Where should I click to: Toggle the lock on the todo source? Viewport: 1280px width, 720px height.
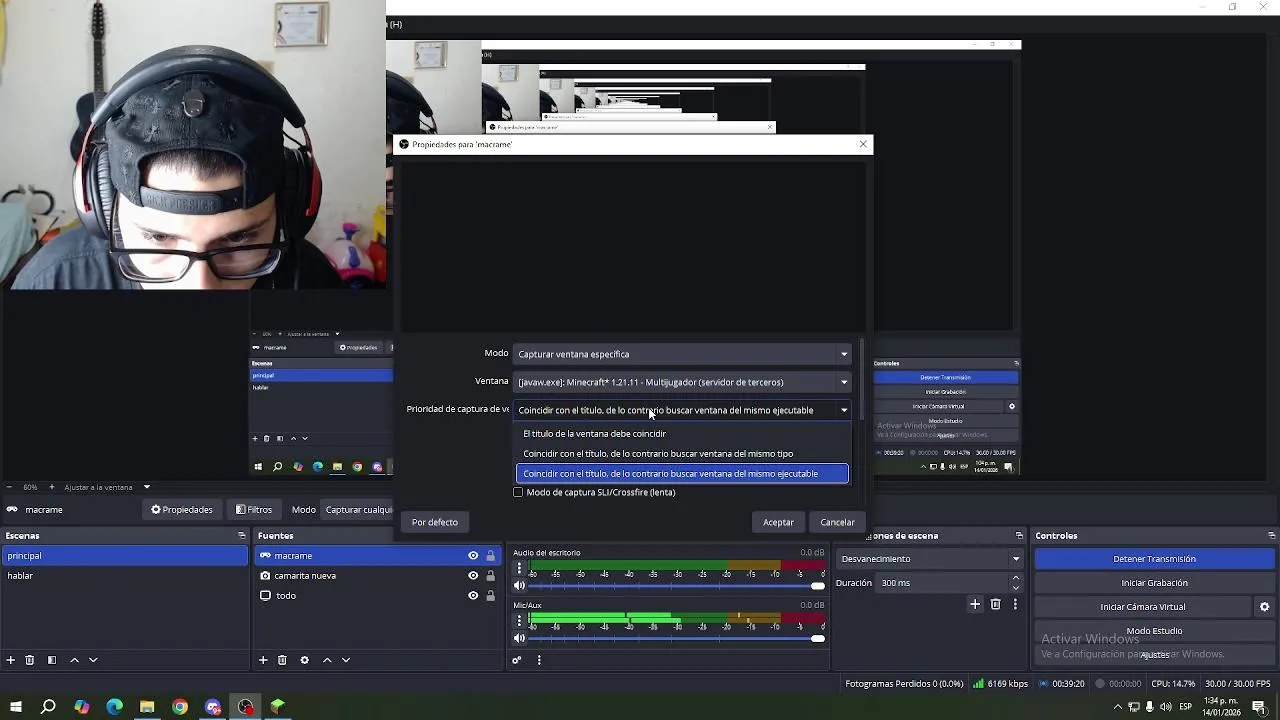coord(490,596)
